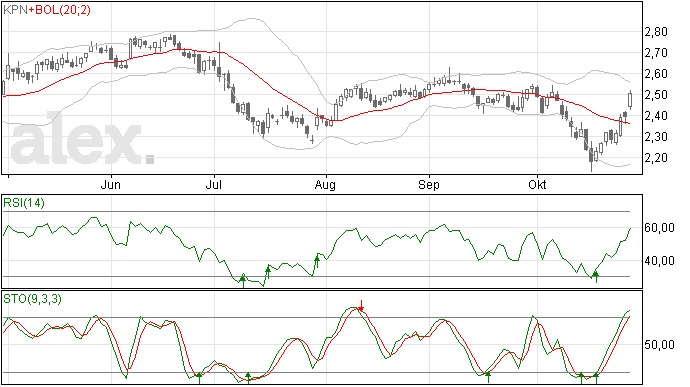Select the Okt month axis label
This screenshot has height=387, width=690.
click(x=537, y=185)
